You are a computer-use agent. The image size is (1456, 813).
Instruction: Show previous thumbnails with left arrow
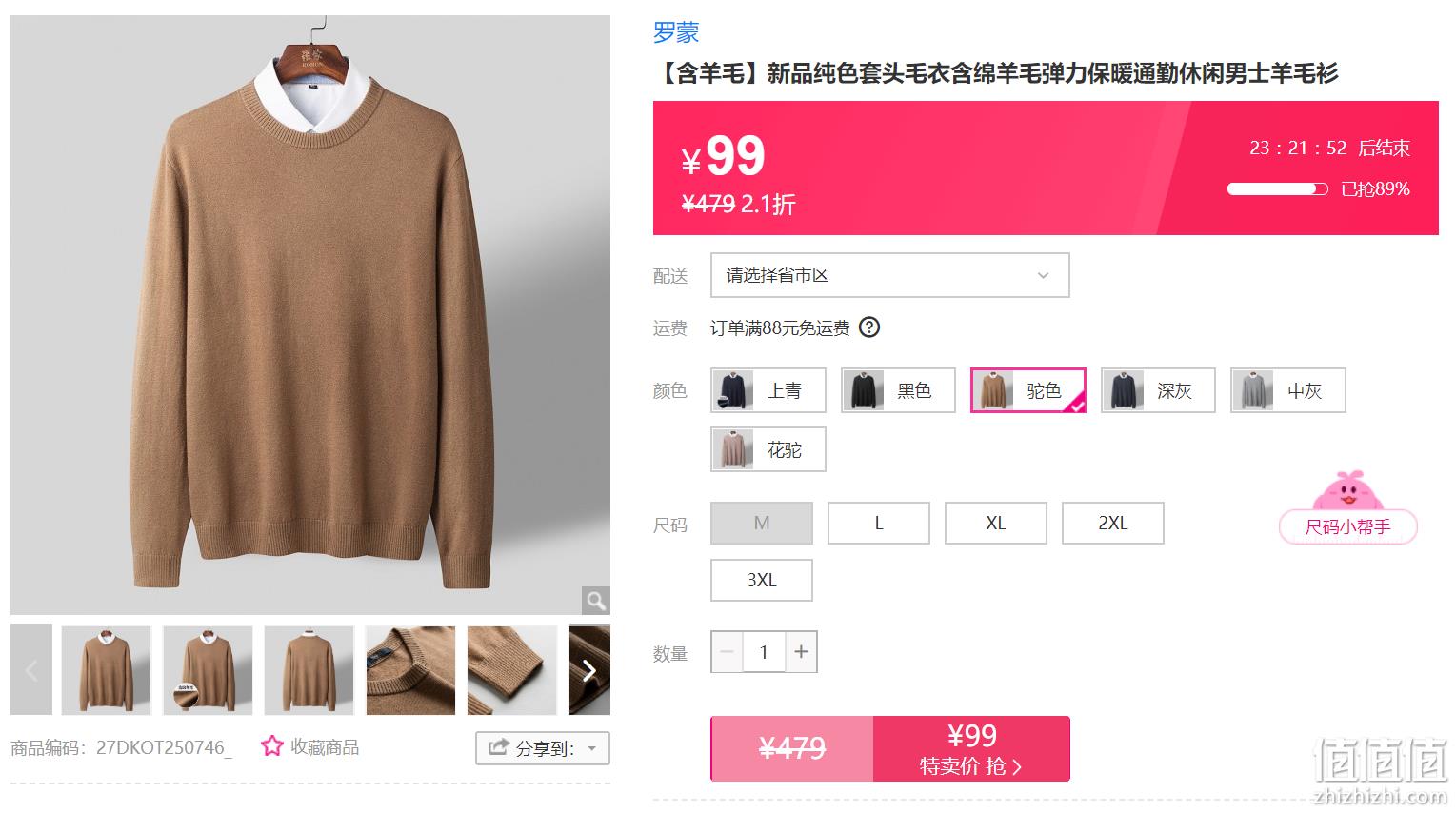31,670
